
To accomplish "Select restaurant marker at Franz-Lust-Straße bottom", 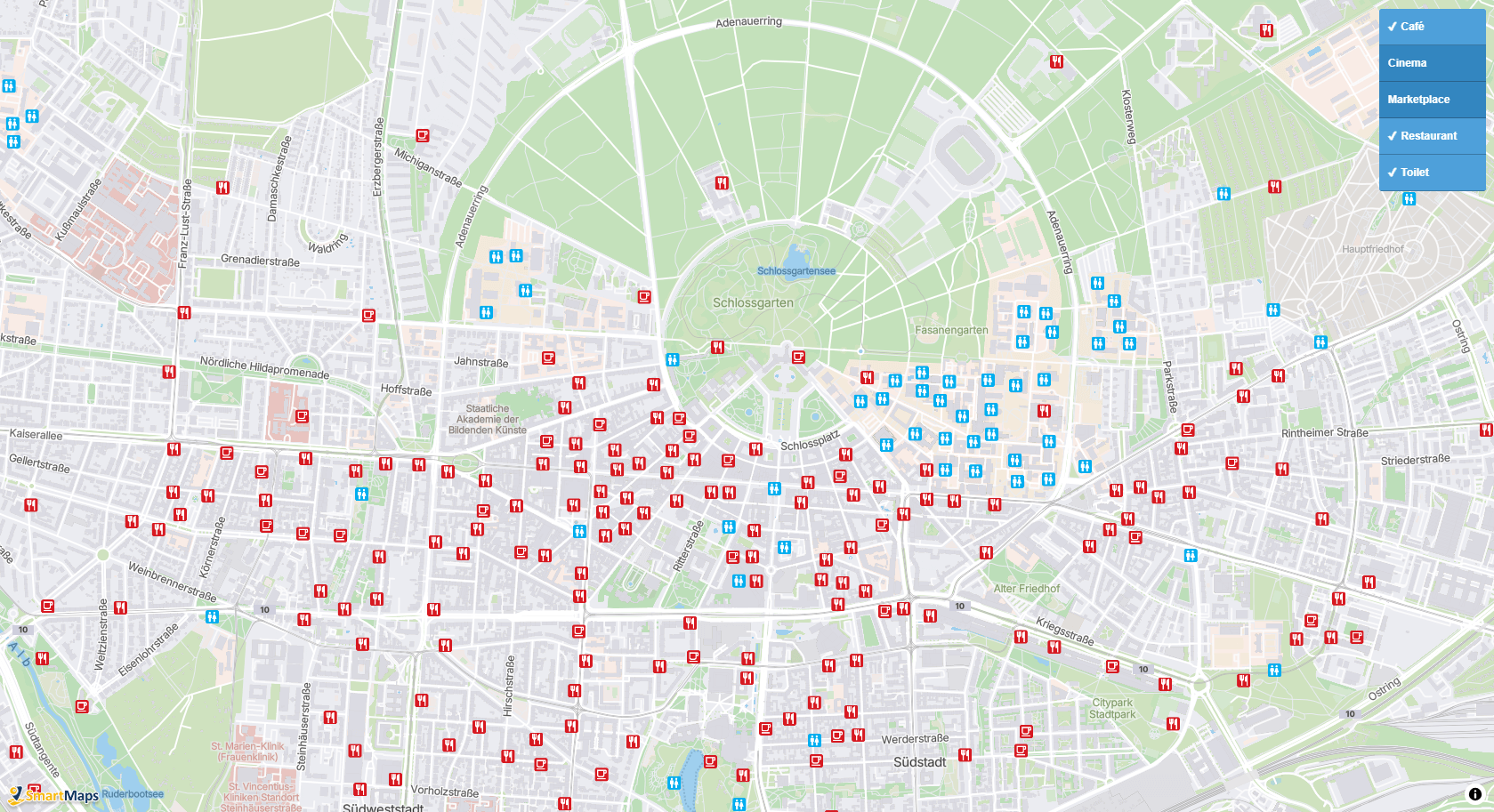I will tap(184, 313).
